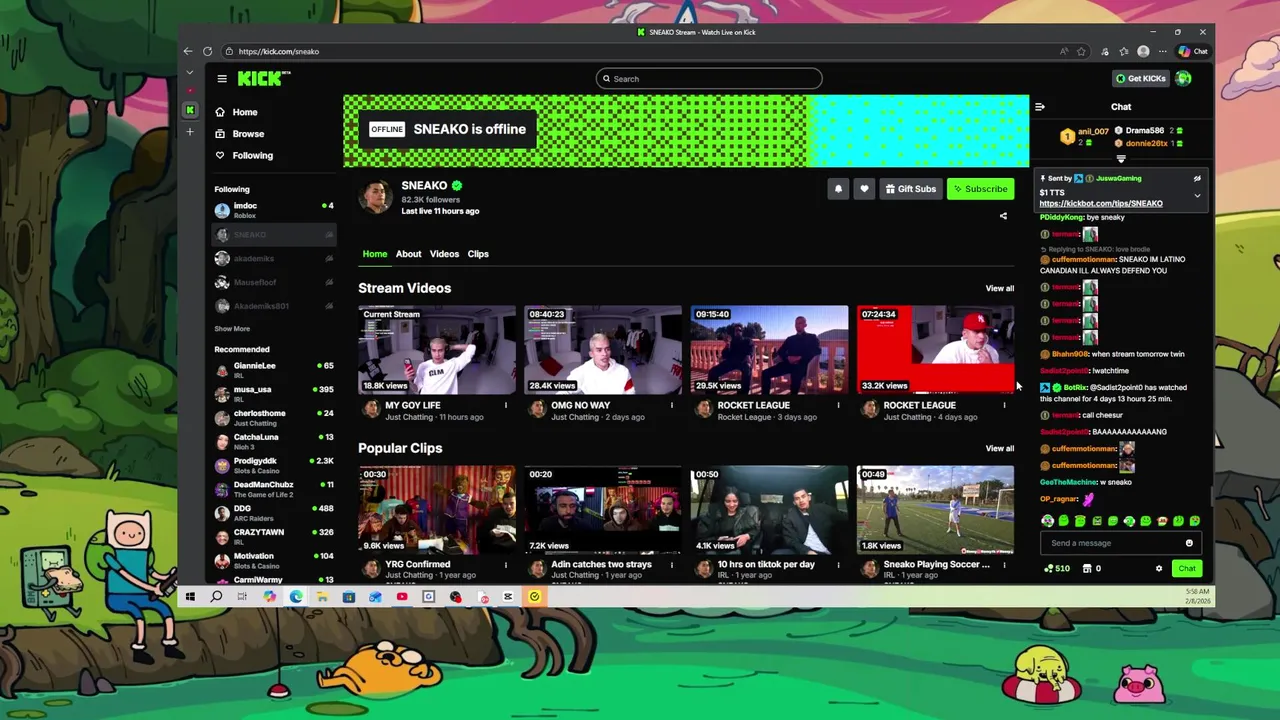Reload the page with refresh icon
1280x720 pixels.
tap(207, 51)
